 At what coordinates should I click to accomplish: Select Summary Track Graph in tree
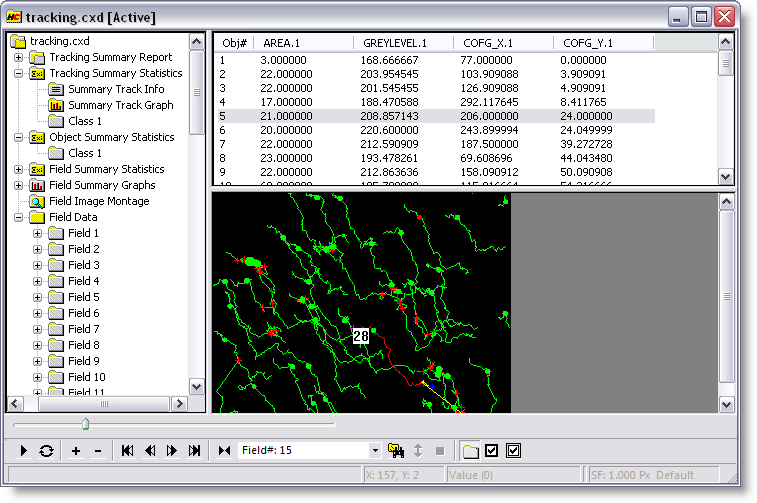(120, 105)
